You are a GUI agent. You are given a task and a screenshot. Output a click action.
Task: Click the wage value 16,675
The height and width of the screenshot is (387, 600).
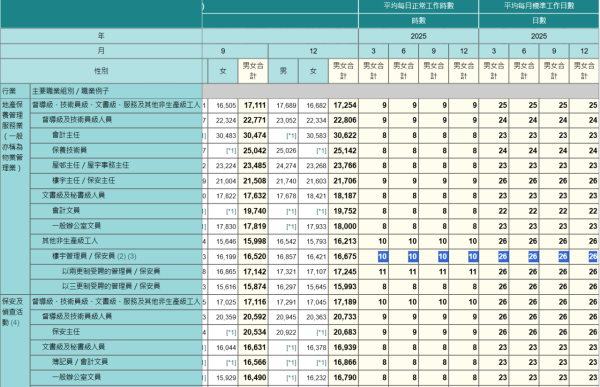[345, 256]
